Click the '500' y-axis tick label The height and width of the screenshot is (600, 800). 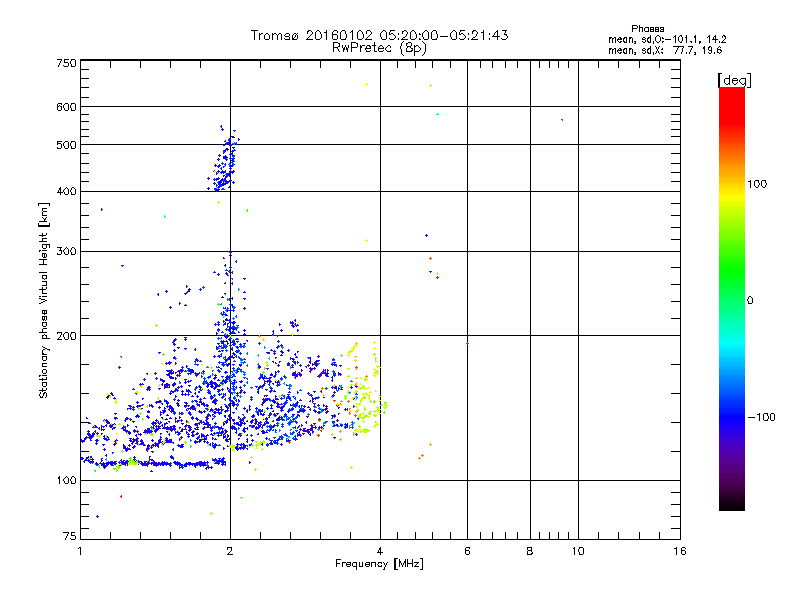point(66,145)
